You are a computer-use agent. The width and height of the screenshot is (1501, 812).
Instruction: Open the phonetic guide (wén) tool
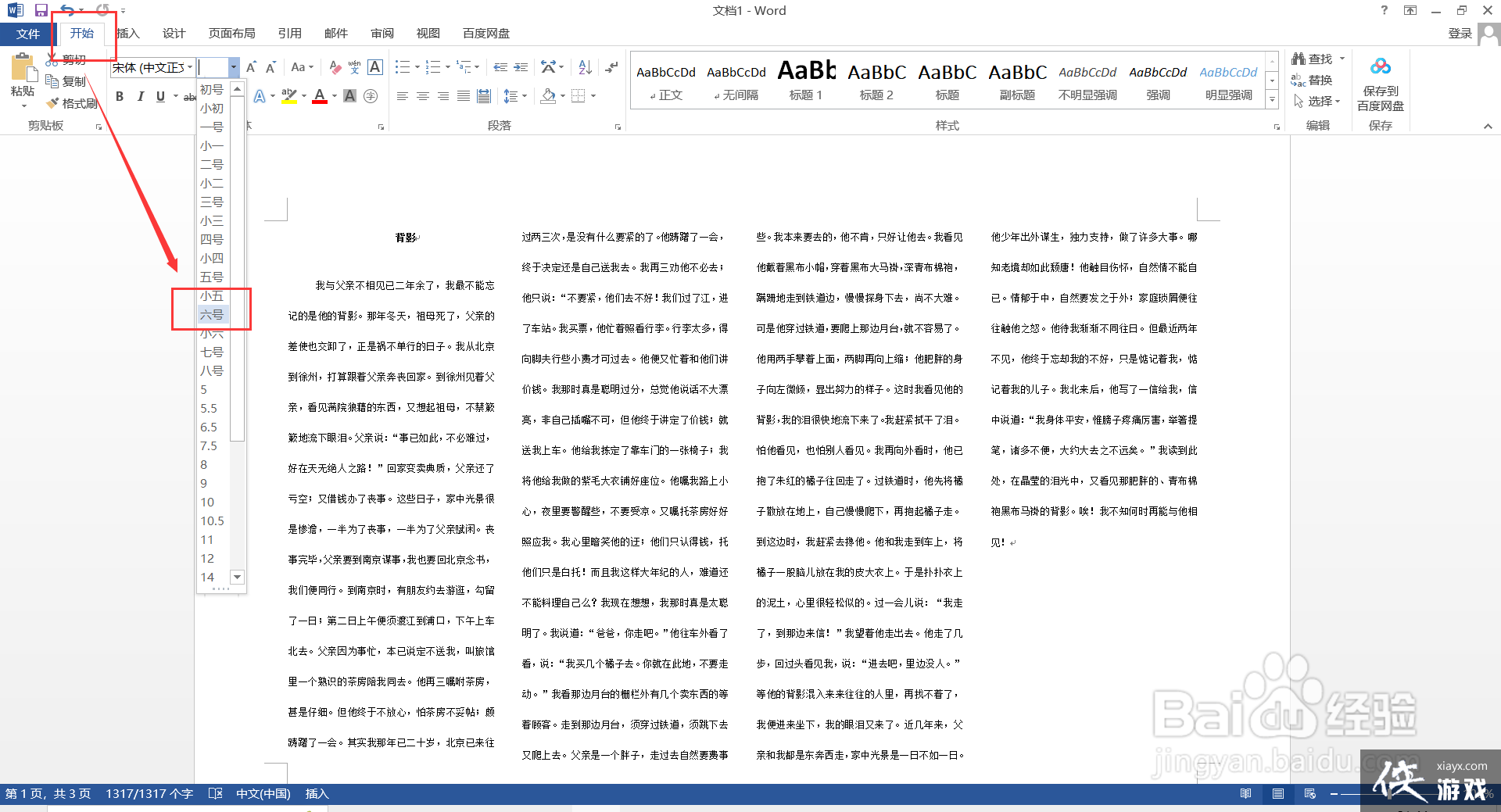[x=354, y=67]
